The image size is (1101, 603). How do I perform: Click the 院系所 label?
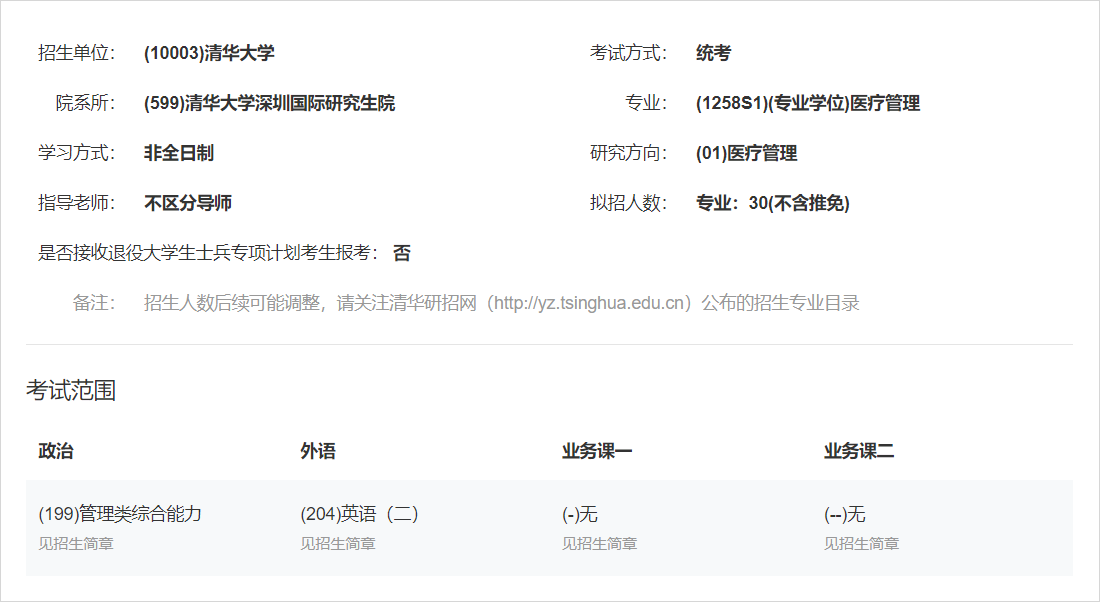[86, 103]
